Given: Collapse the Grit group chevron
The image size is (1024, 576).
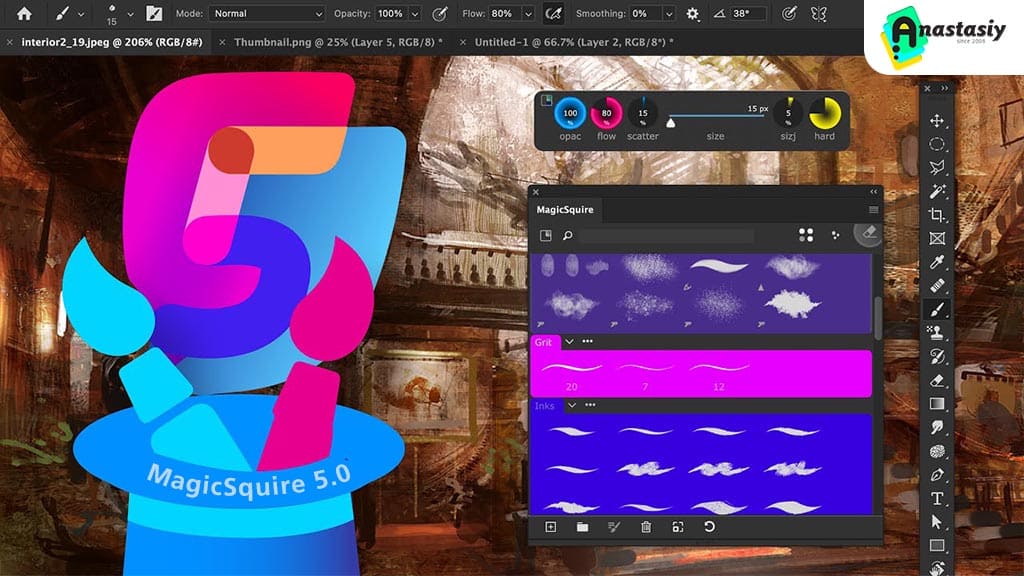Looking at the screenshot, I should 569,342.
